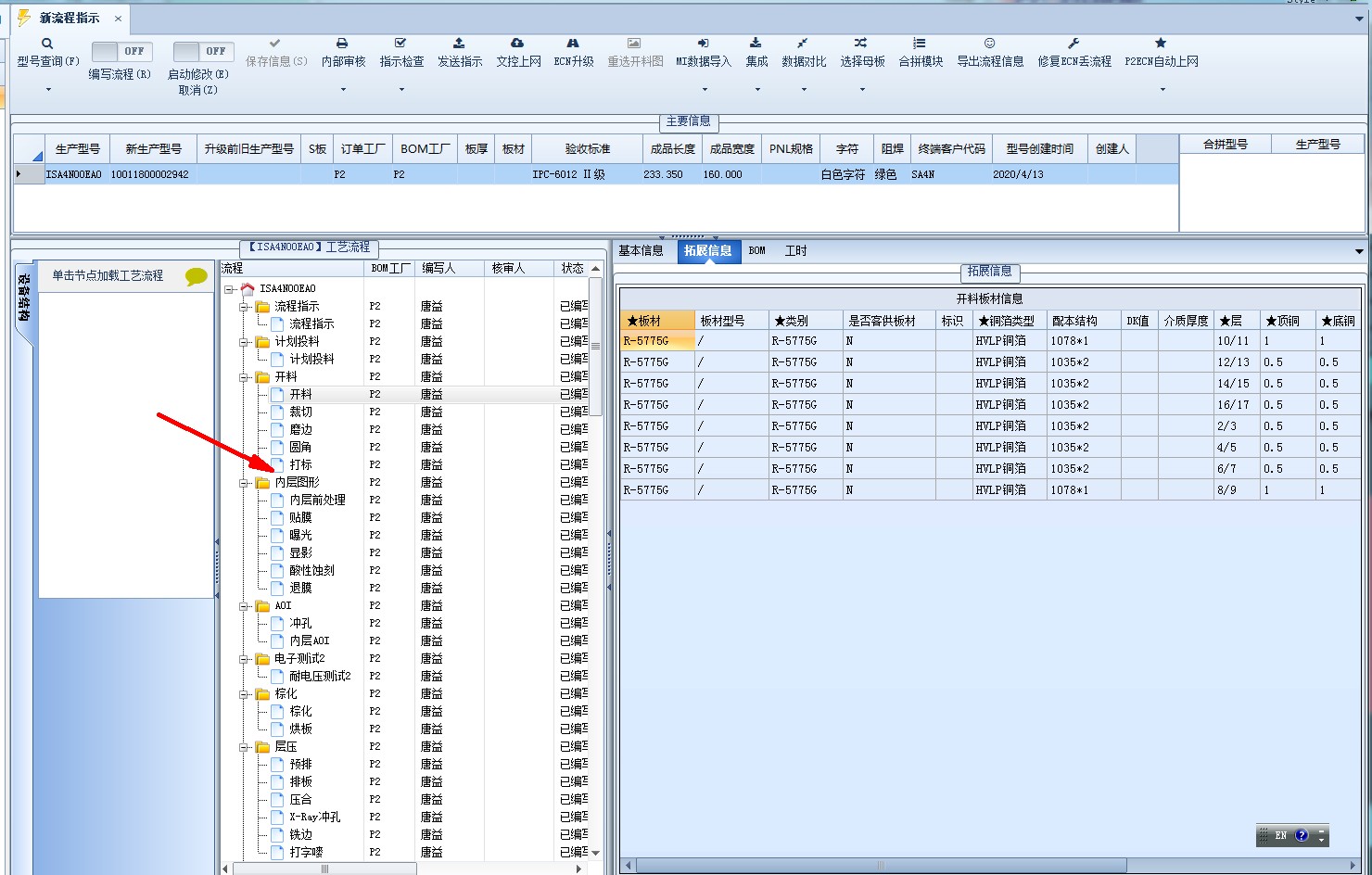Open dropdown arrow under 选择母板
Image resolution: width=1372 pixels, height=875 pixels.
tap(862, 90)
